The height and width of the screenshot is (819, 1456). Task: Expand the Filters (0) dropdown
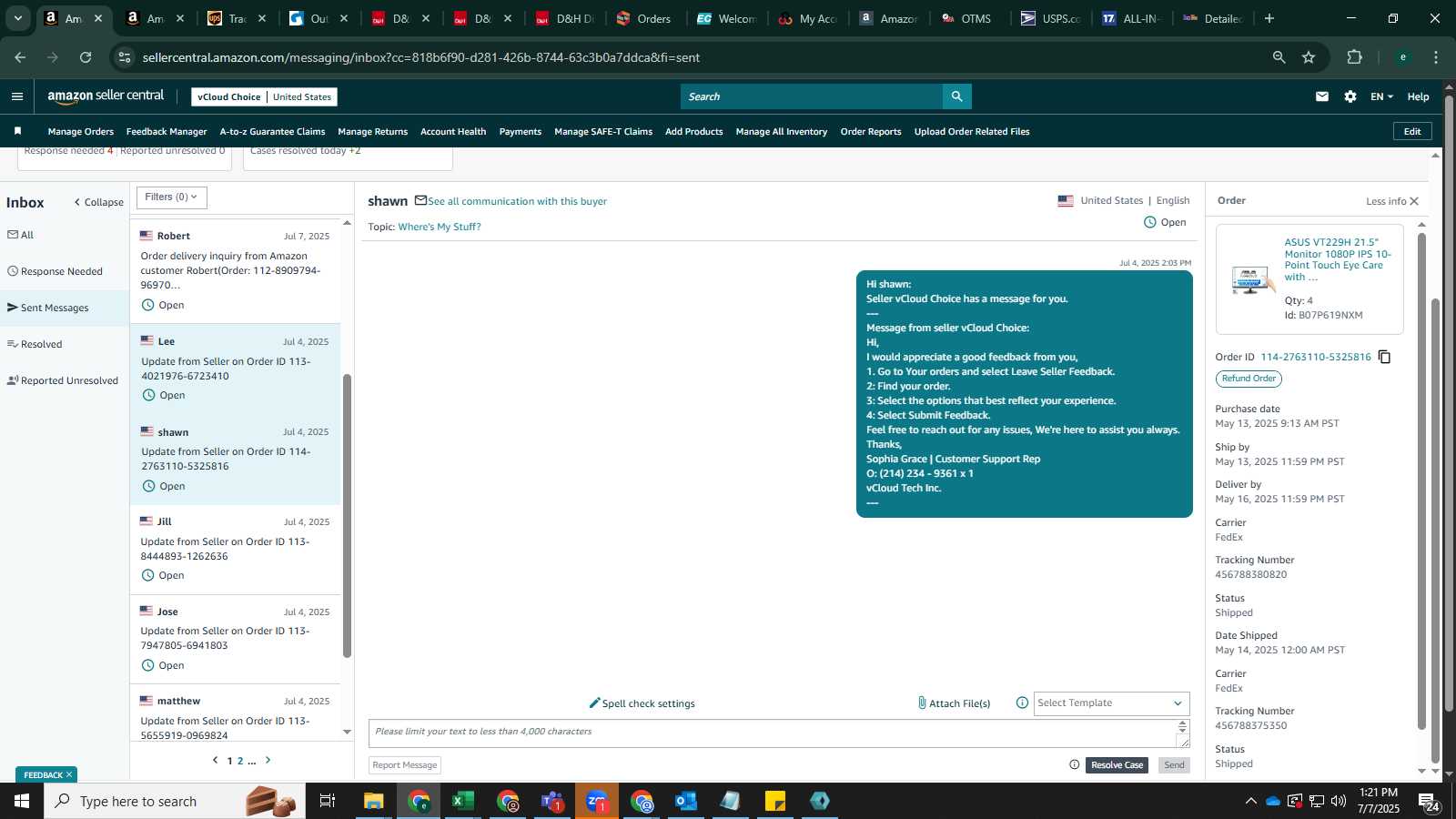pos(171,197)
